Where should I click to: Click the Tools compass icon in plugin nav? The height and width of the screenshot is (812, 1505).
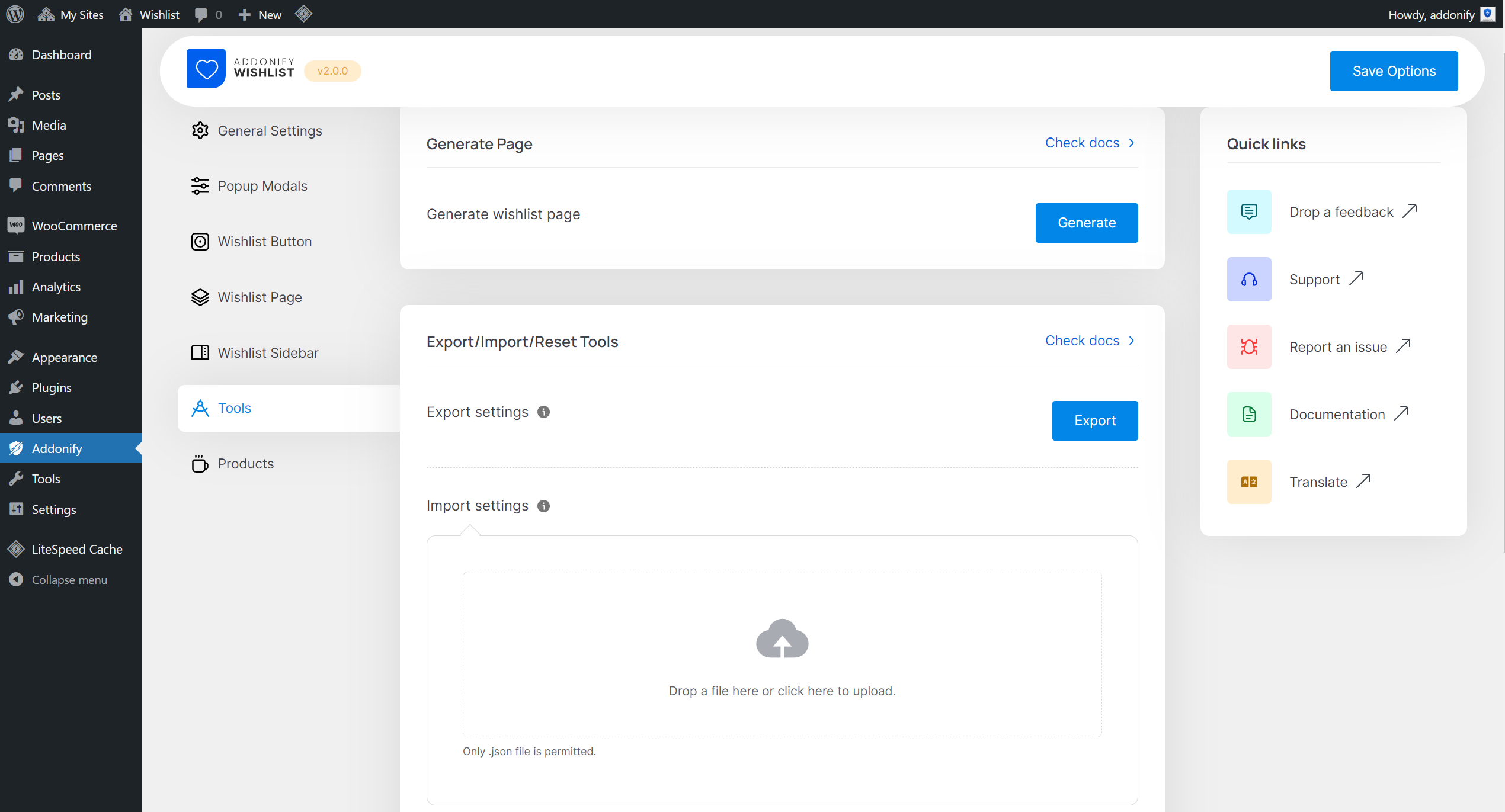(x=200, y=408)
